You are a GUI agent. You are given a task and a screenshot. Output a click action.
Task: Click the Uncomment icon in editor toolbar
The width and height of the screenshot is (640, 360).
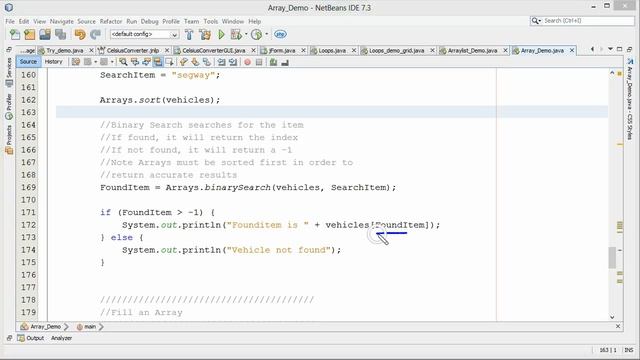pos(285,62)
